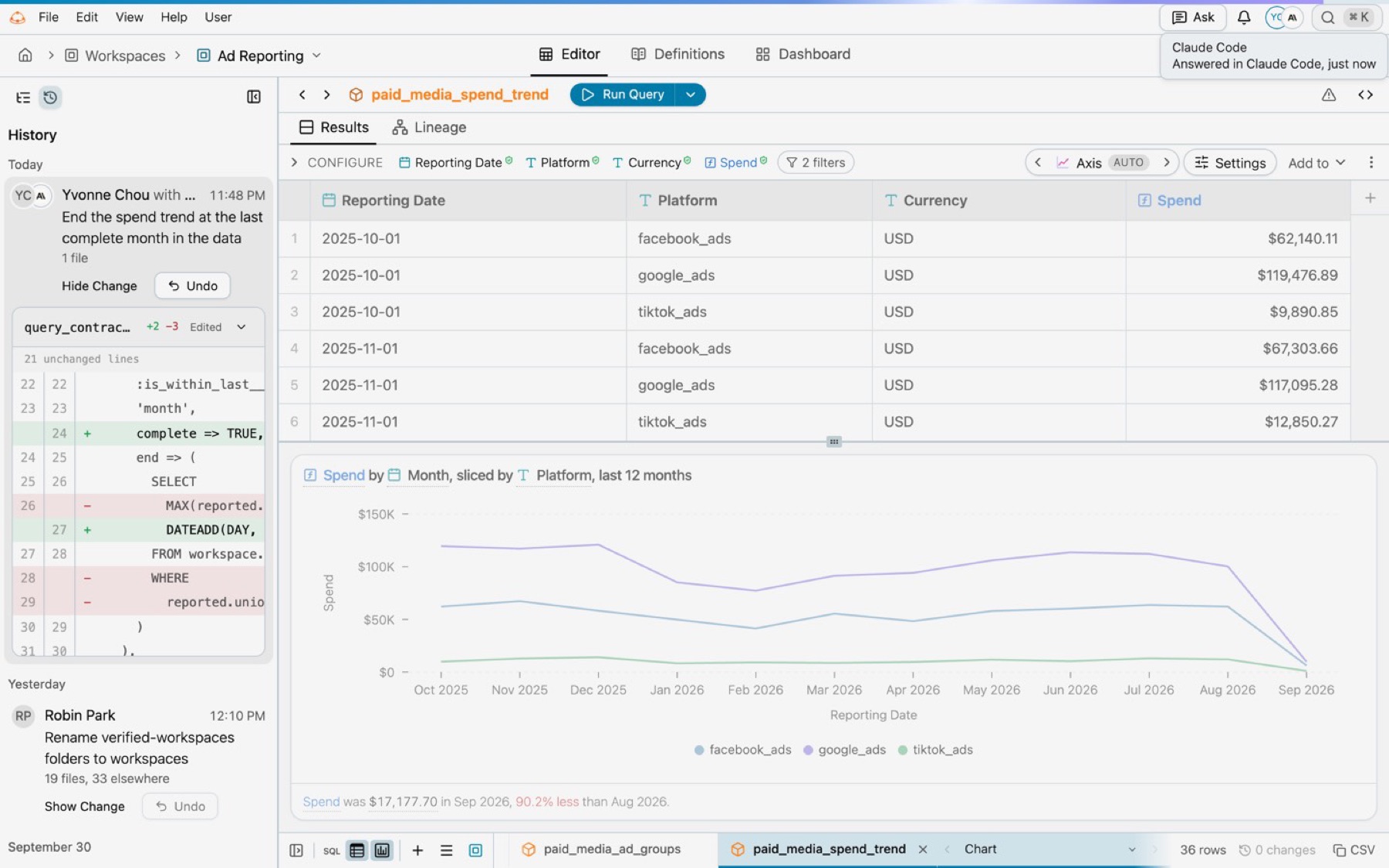
Task: Open the home icon in breadcrumb
Action: click(x=25, y=55)
